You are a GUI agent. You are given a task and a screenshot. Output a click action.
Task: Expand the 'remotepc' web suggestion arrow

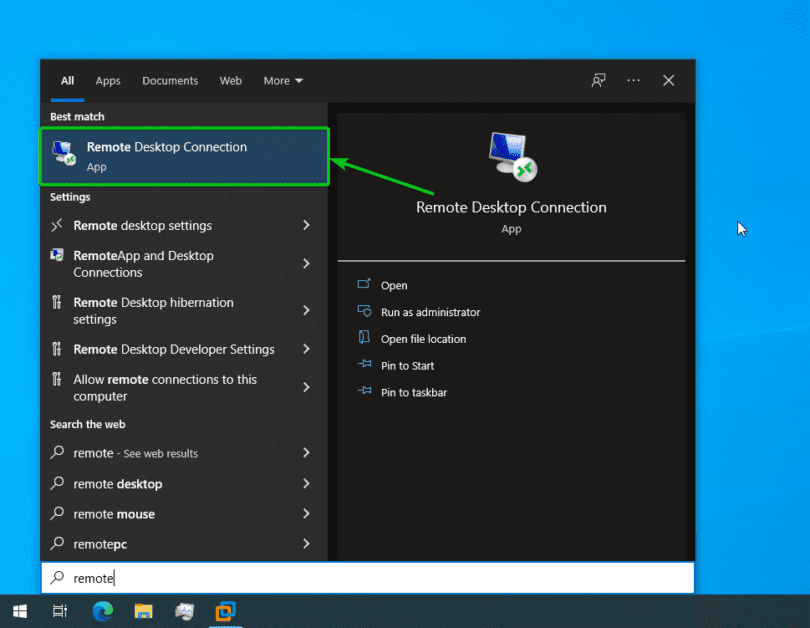(x=306, y=544)
